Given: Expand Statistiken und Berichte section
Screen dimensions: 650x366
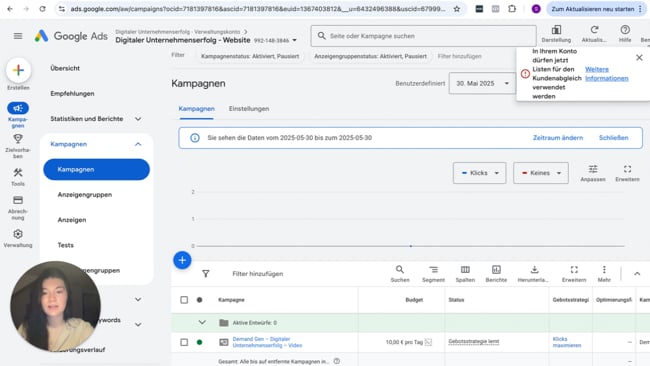Looking at the screenshot, I should pos(138,119).
